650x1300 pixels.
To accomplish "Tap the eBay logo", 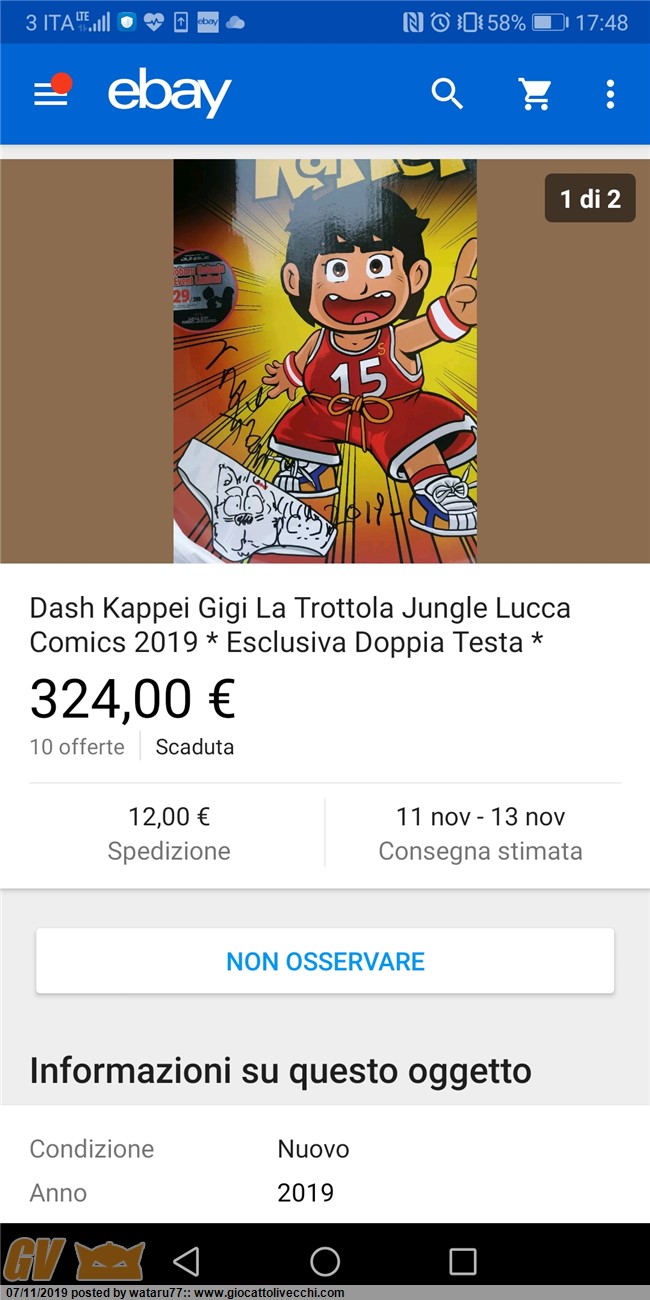I will [x=169, y=94].
